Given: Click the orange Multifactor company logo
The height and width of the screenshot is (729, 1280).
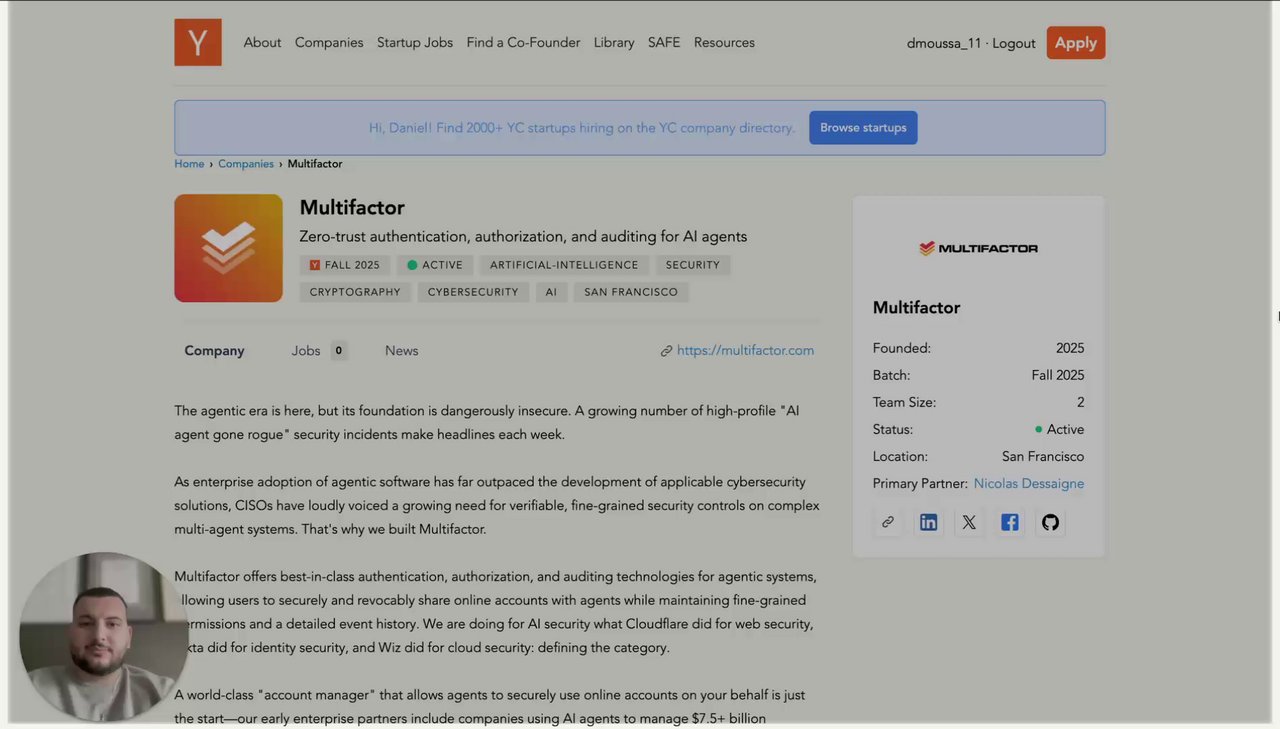Looking at the screenshot, I should point(228,248).
